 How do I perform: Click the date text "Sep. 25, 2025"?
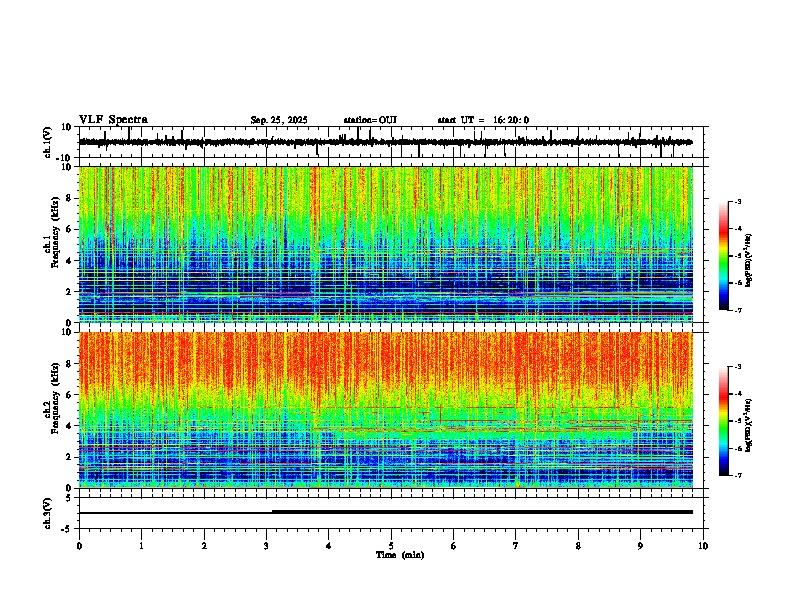279,120
